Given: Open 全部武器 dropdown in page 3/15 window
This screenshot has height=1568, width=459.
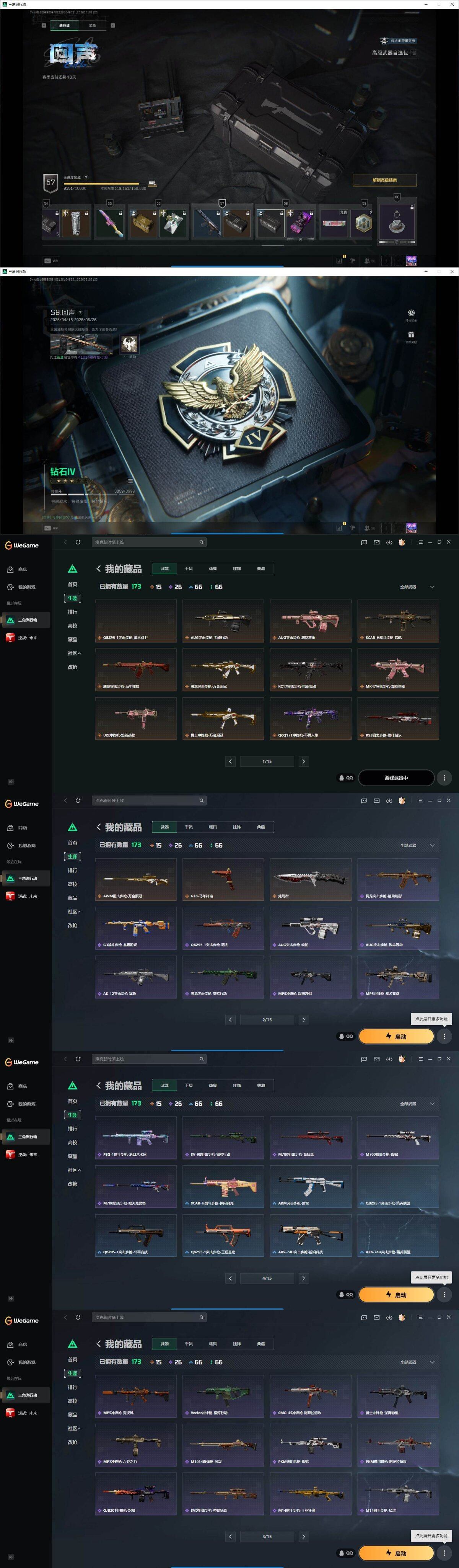Looking at the screenshot, I should [x=417, y=1362].
